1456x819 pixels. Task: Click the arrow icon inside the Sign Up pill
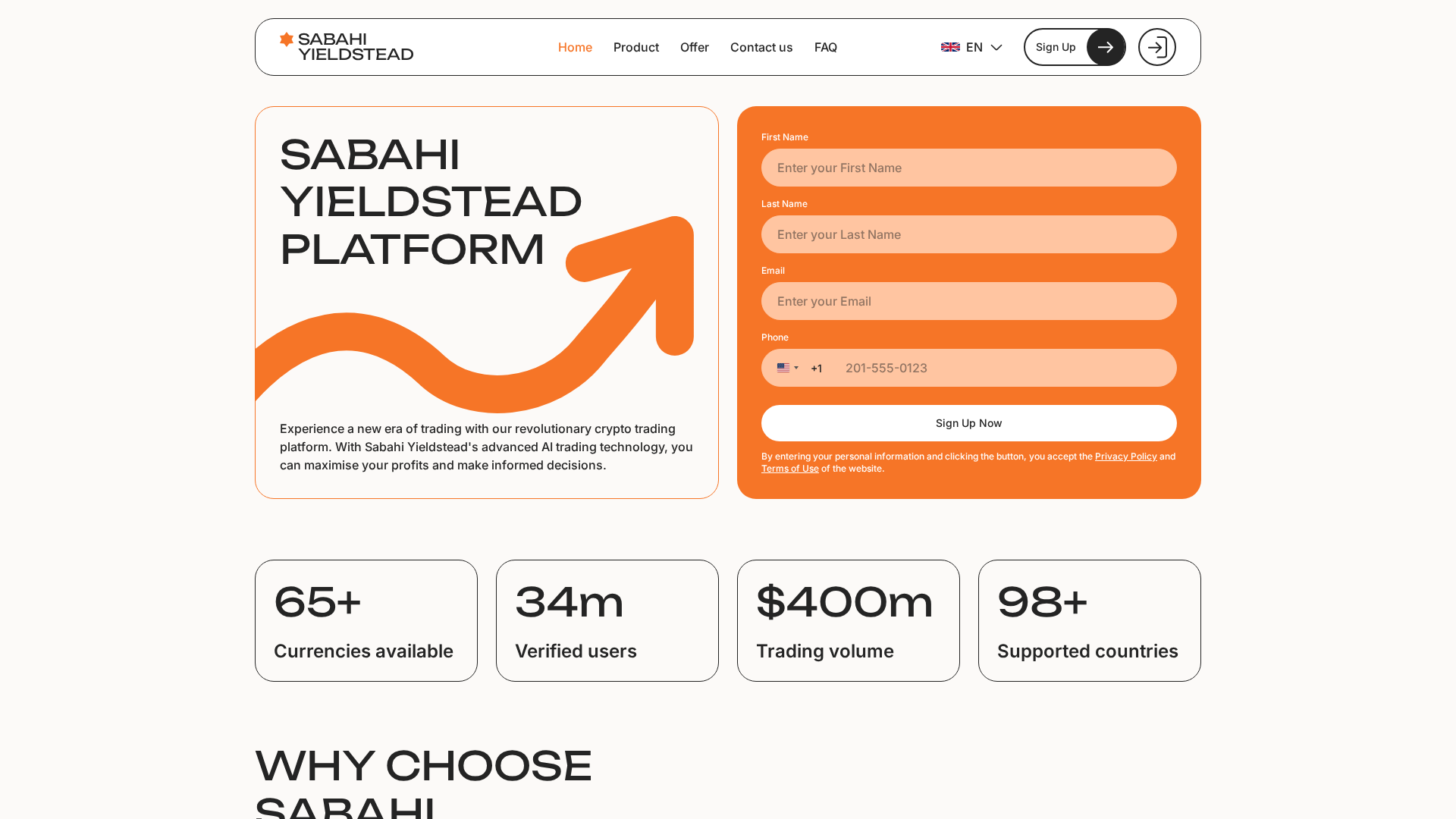[1106, 47]
